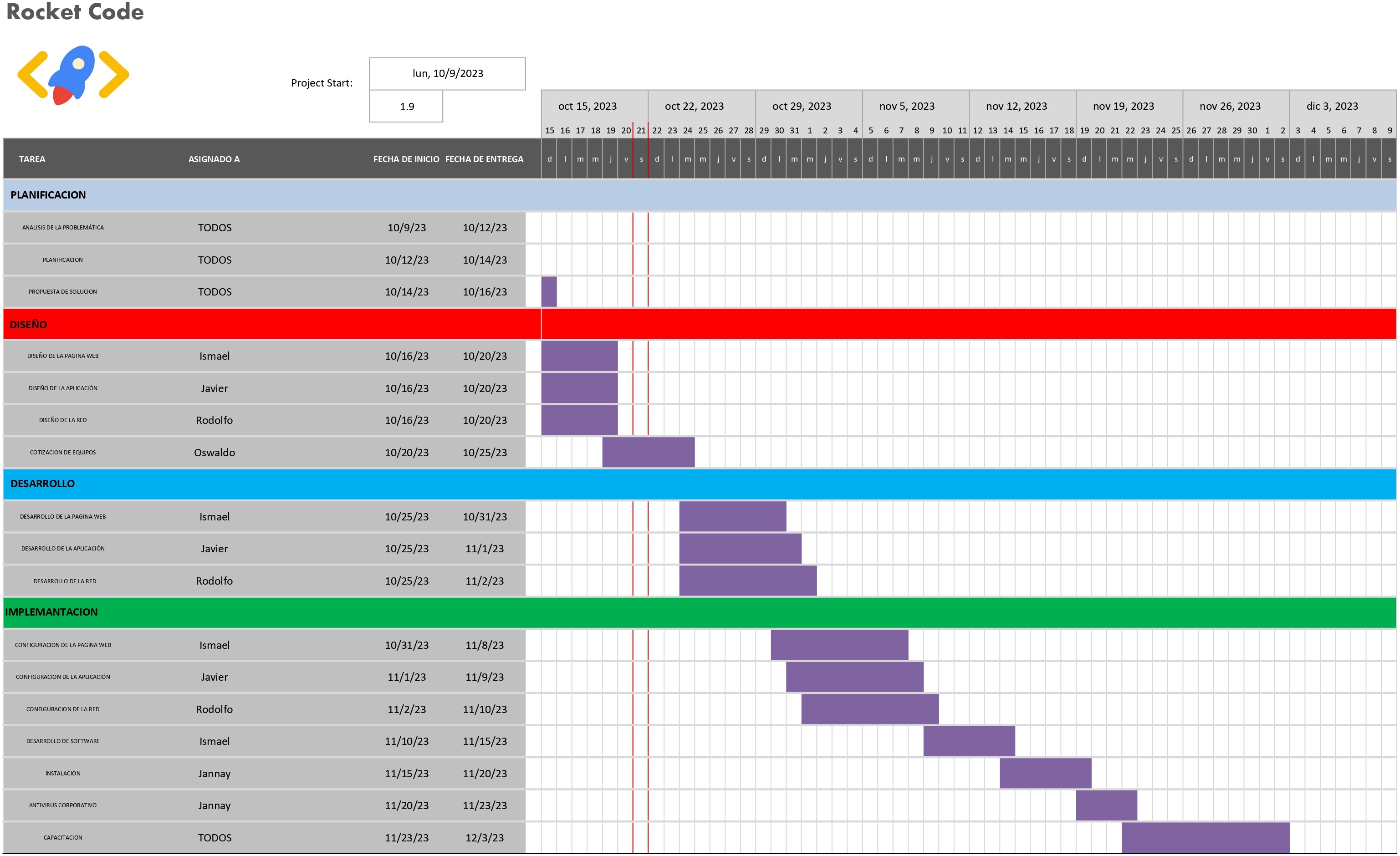1400x856 pixels.
Task: Select the FECHA DE ENTREGA header
Action: click(x=484, y=159)
